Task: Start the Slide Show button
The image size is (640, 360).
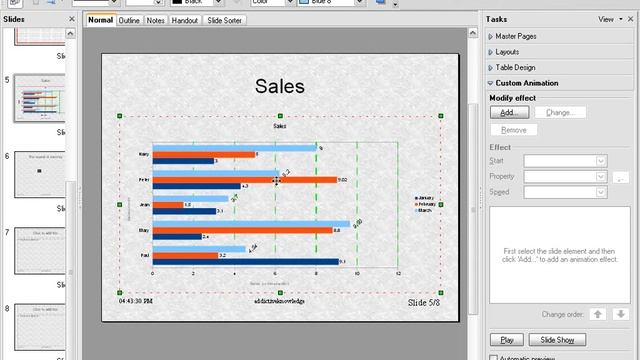Action: click(x=557, y=340)
